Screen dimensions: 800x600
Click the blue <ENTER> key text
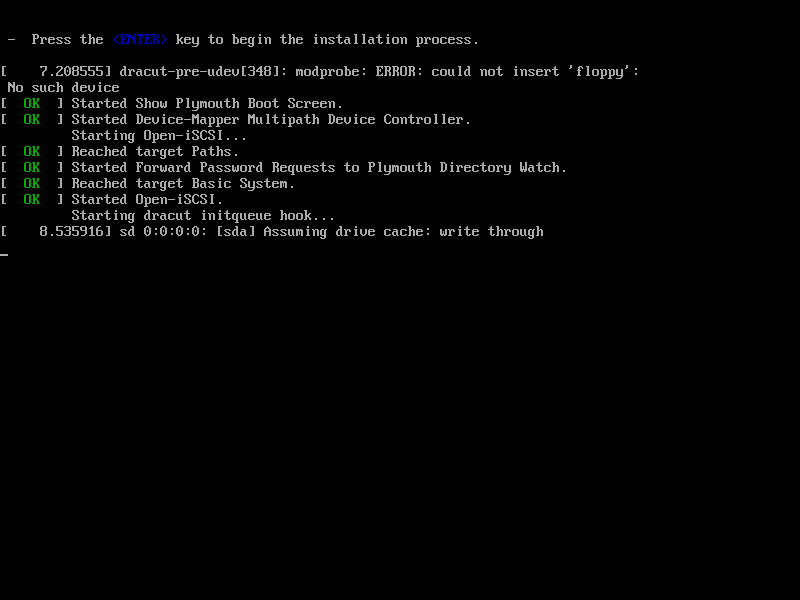tap(140, 40)
